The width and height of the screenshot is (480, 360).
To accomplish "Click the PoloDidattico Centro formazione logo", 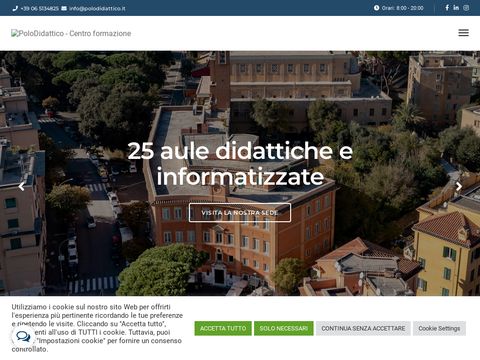I will coord(71,33).
